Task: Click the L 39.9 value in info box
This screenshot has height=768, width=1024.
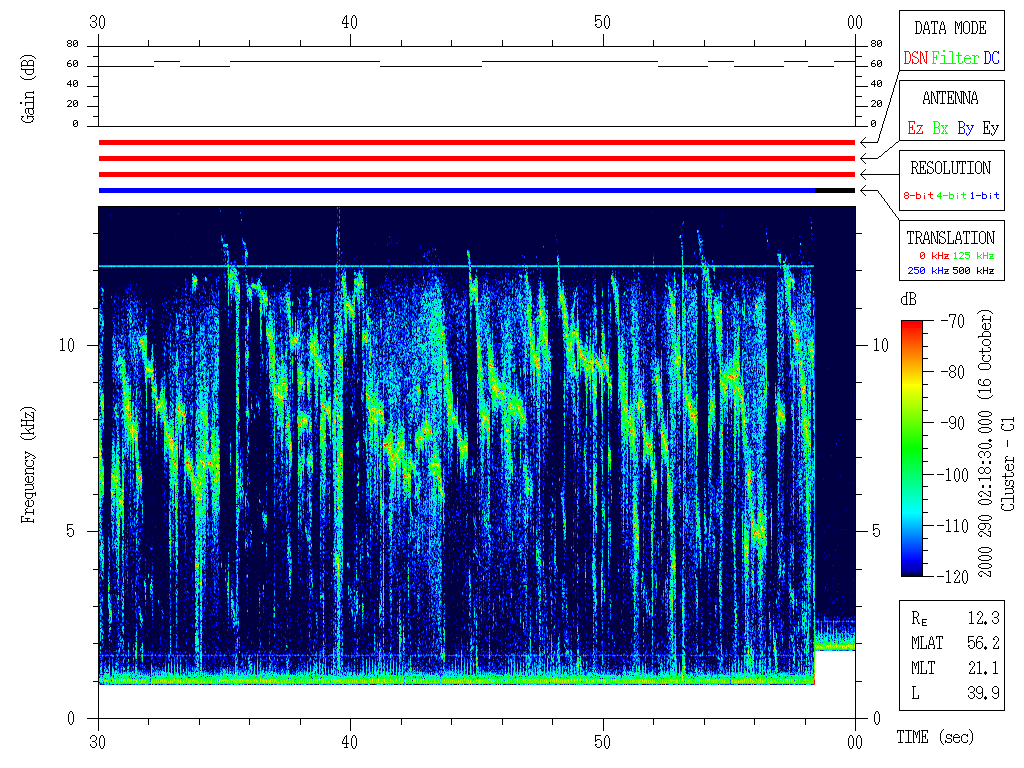Action: [x=984, y=693]
